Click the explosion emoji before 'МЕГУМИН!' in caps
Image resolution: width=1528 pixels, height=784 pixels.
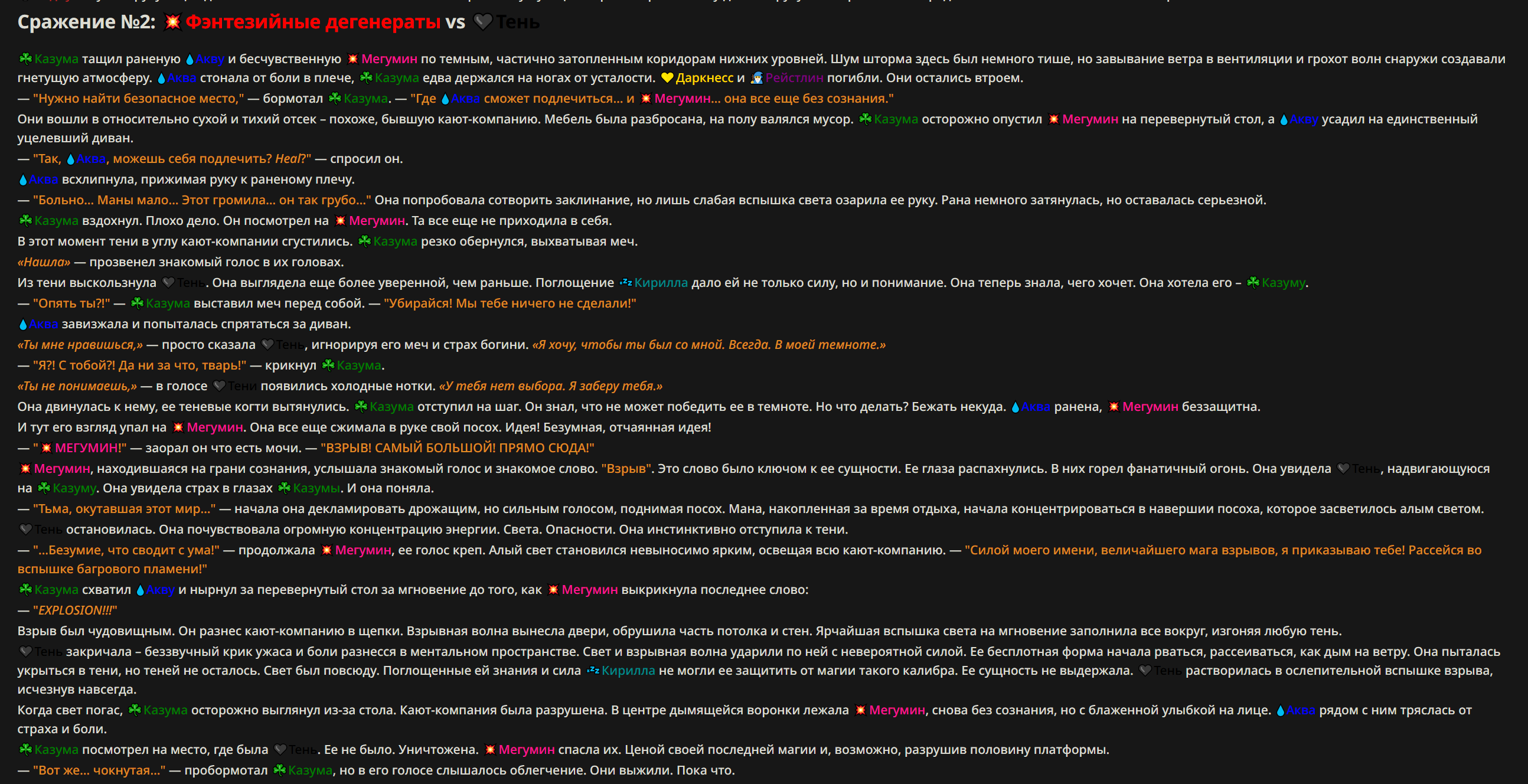(46, 448)
